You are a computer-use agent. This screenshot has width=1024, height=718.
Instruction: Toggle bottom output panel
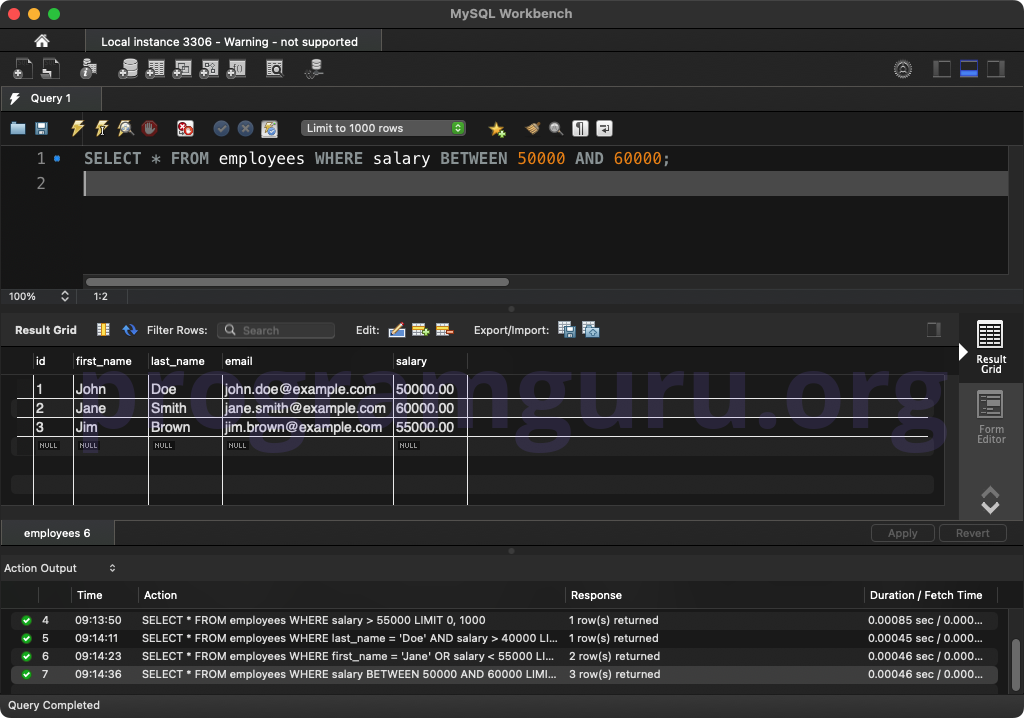pyautogui.click(x=968, y=69)
